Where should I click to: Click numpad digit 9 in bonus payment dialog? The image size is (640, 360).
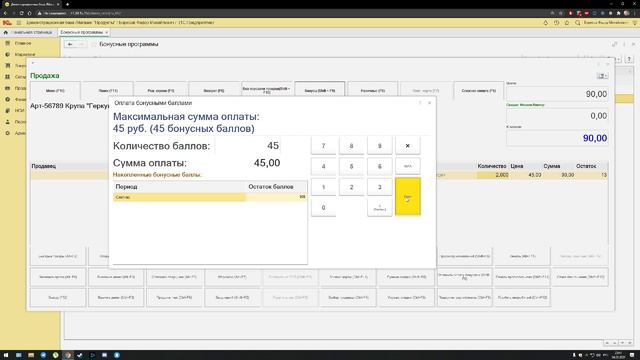pyautogui.click(x=380, y=146)
